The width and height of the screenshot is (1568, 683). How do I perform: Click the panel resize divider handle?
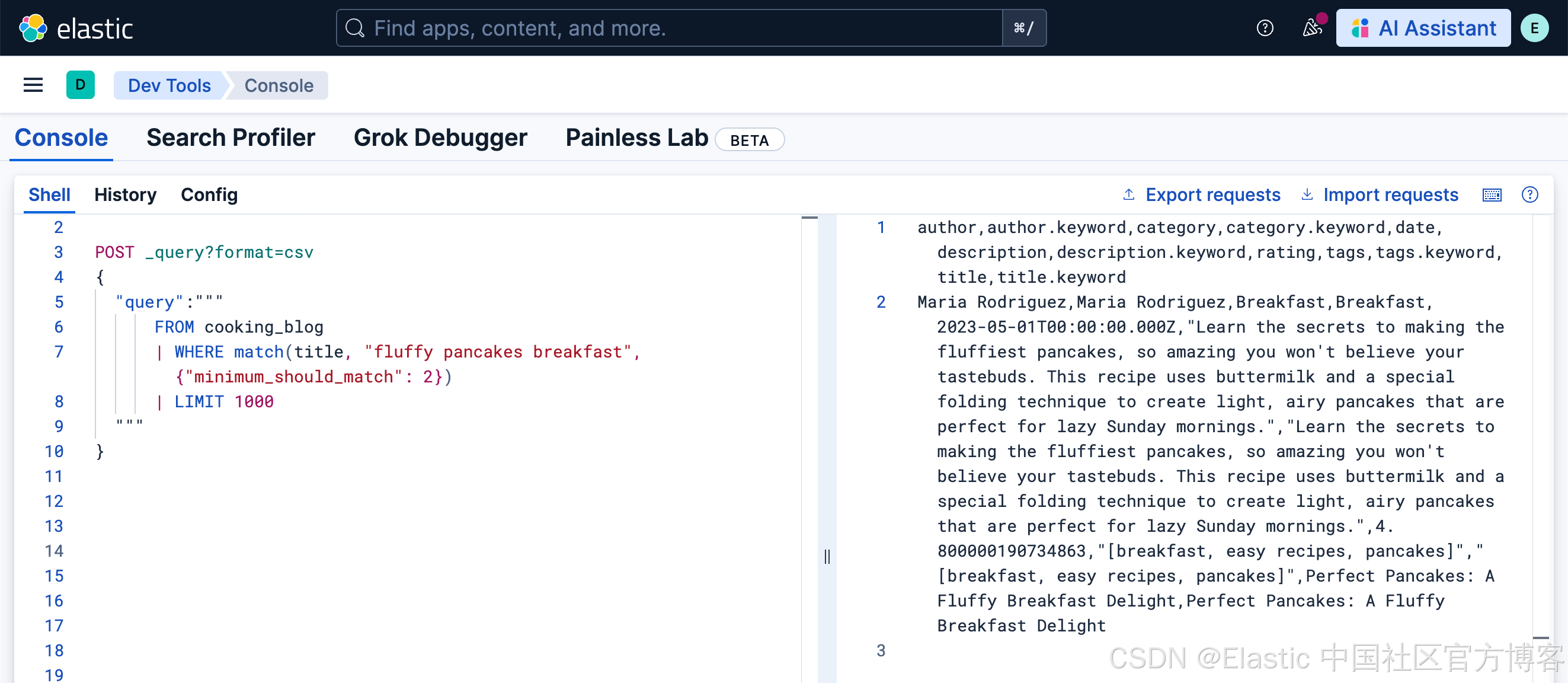[x=827, y=556]
